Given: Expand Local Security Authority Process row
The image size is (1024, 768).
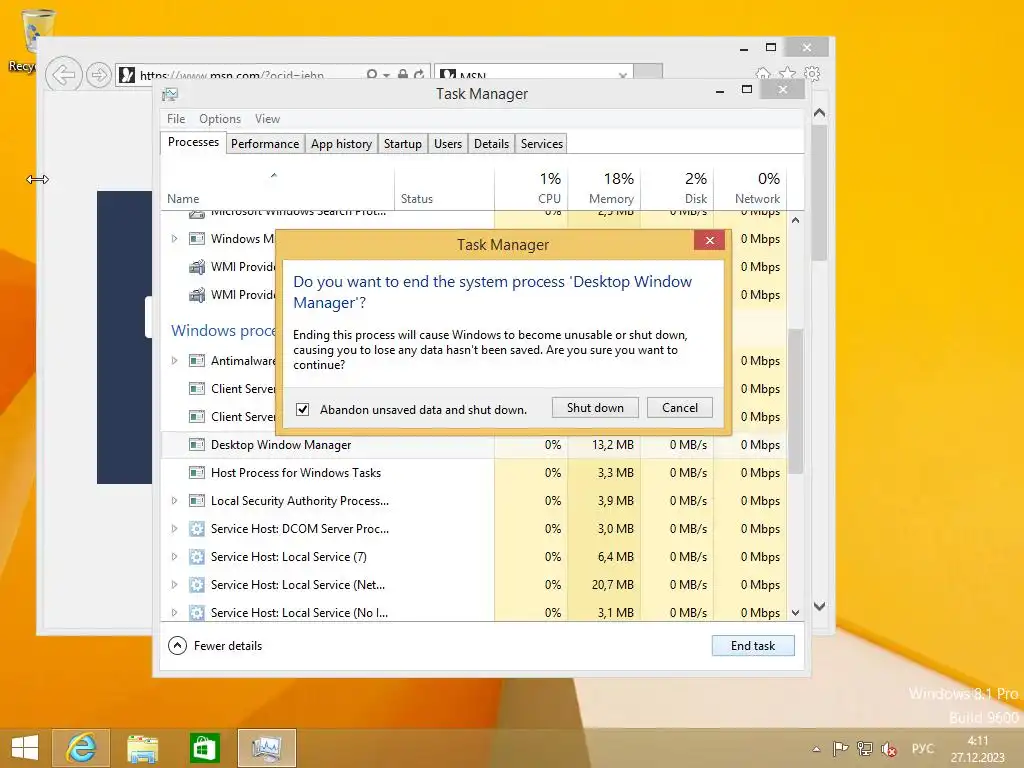Looking at the screenshot, I should click(174, 501).
